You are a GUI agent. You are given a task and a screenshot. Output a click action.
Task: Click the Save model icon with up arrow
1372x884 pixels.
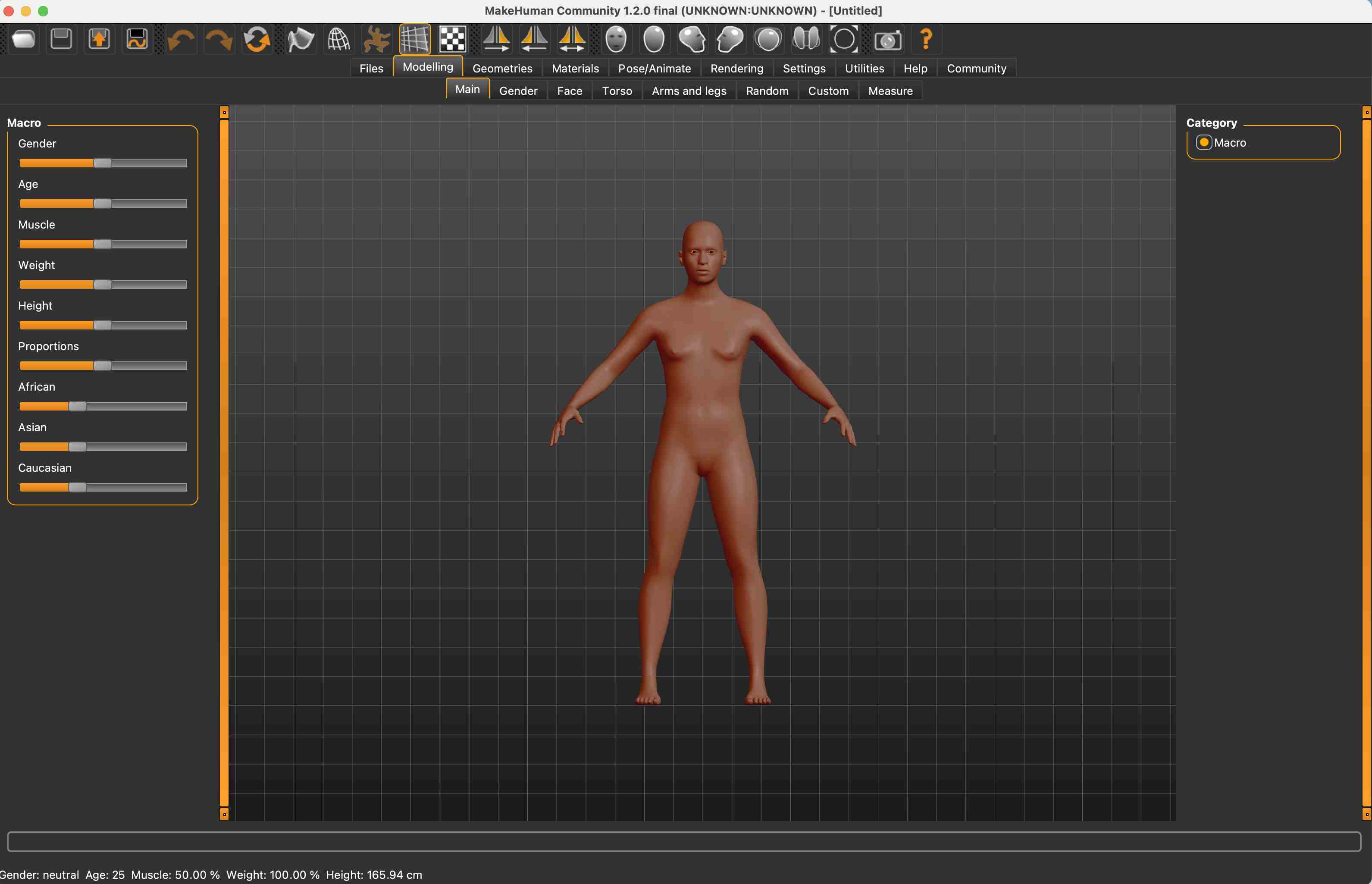99,40
